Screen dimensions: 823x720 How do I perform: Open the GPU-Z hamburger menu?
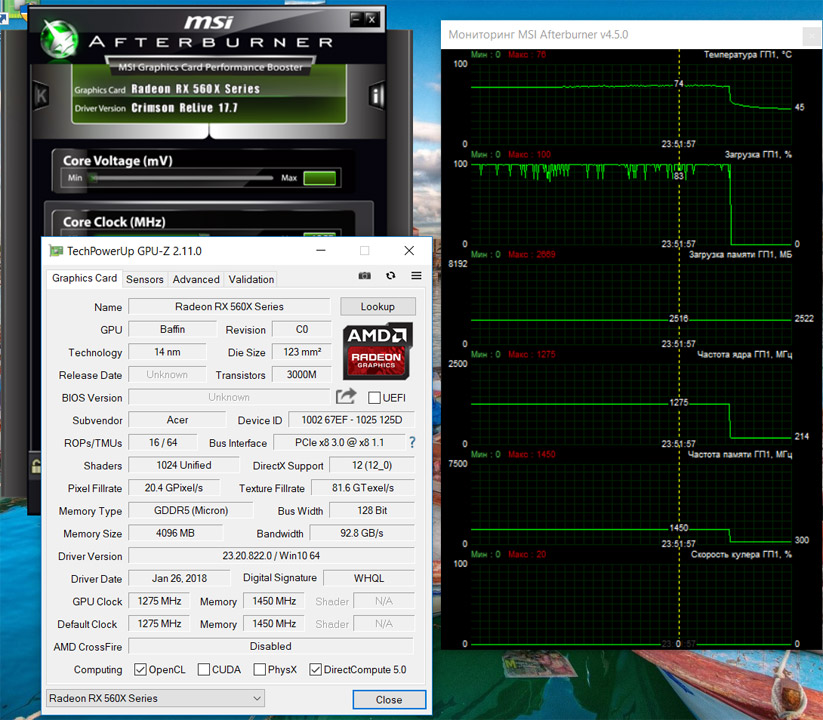click(416, 276)
